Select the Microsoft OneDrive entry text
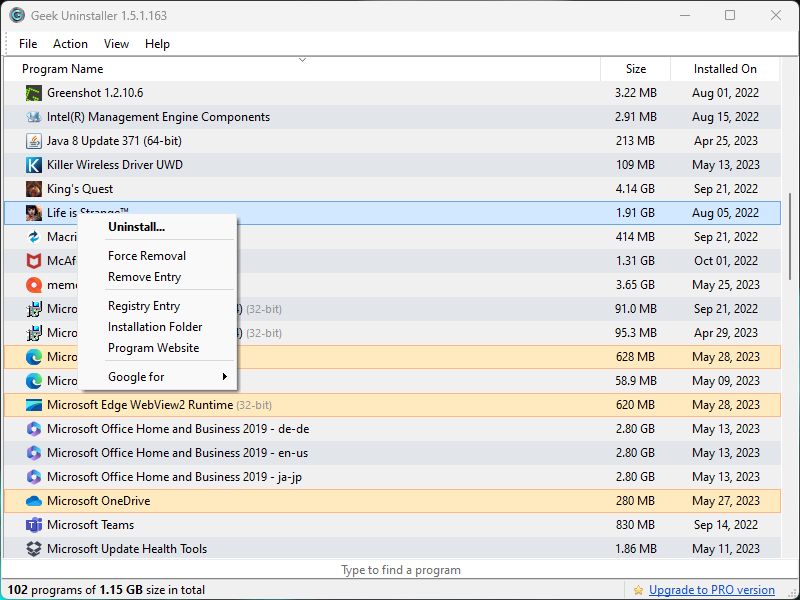This screenshot has height=600, width=800. point(98,501)
